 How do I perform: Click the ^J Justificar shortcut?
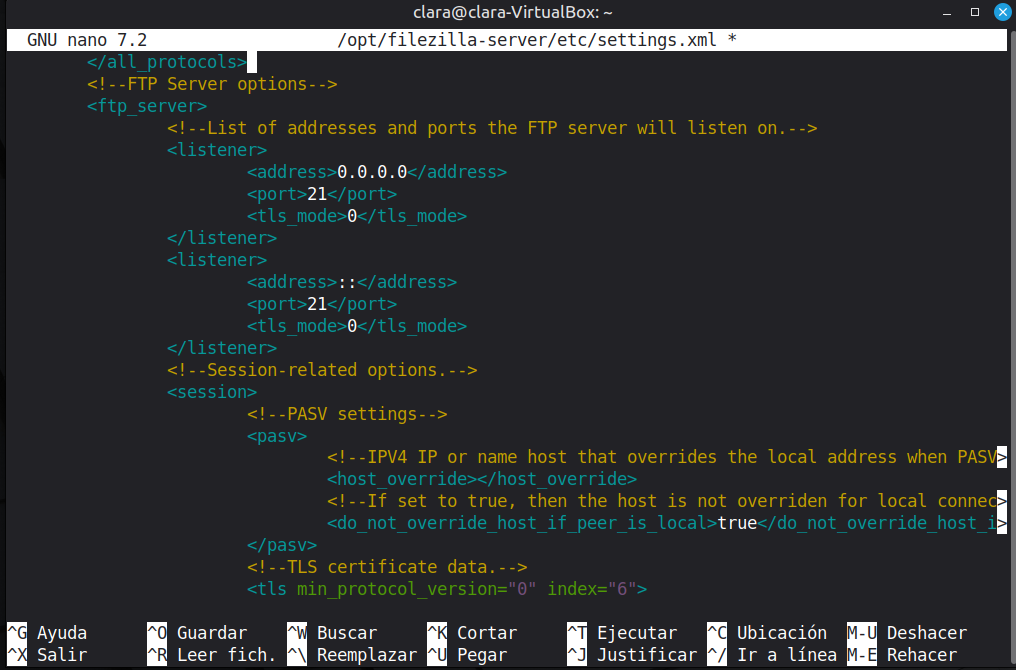(x=632, y=655)
